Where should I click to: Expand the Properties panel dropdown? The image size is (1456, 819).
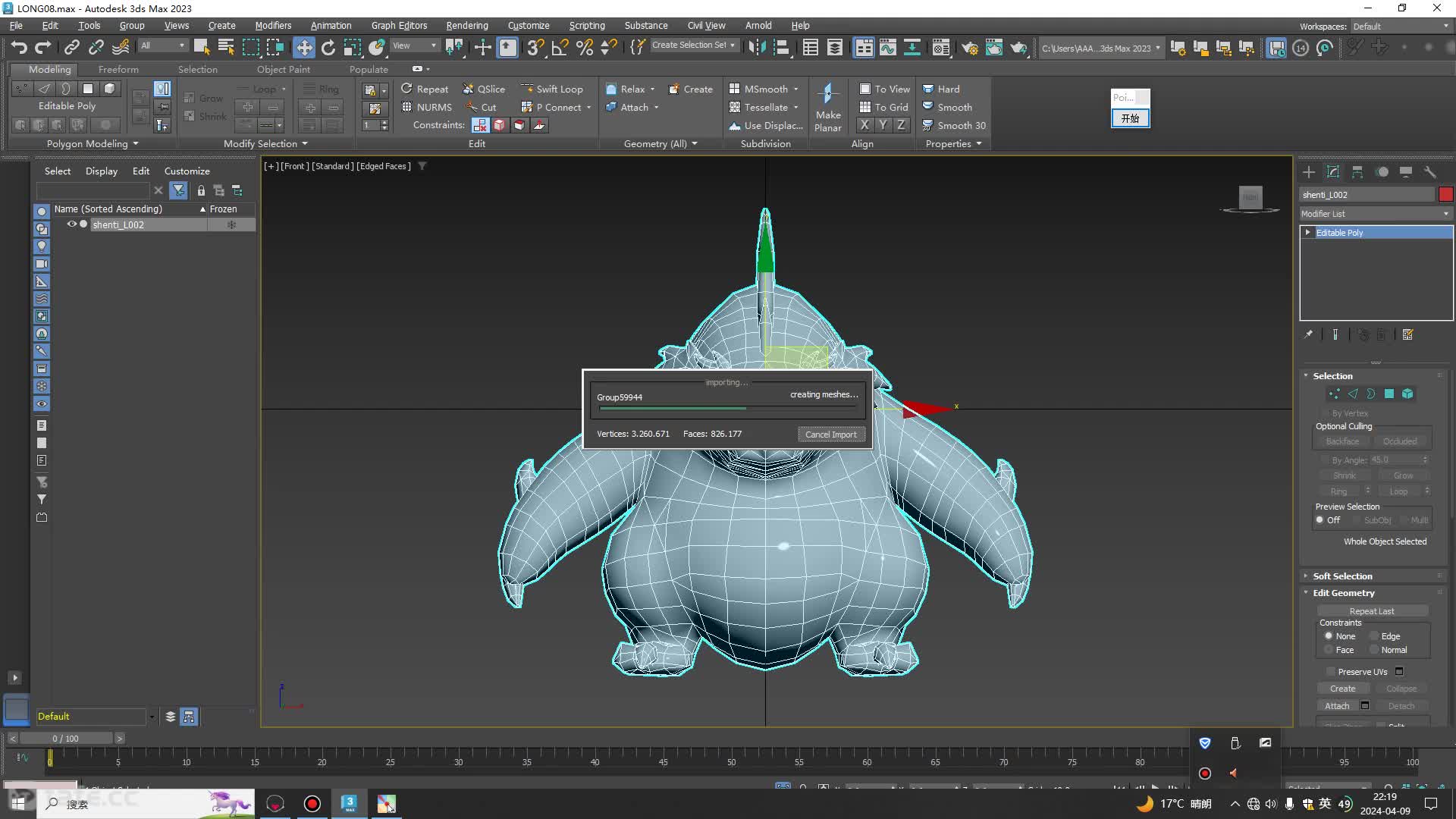953,143
